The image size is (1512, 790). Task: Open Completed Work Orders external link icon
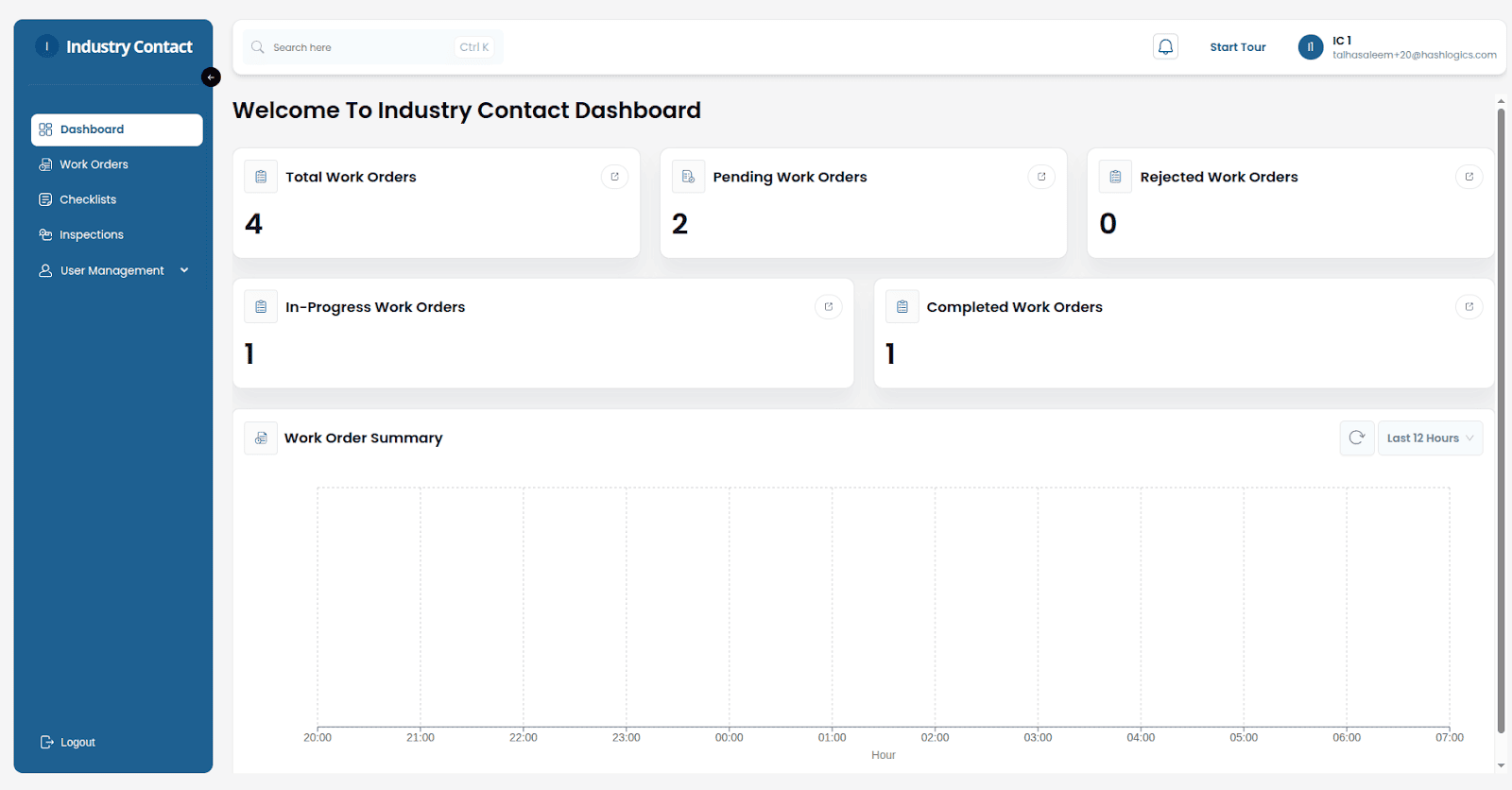[1469, 307]
